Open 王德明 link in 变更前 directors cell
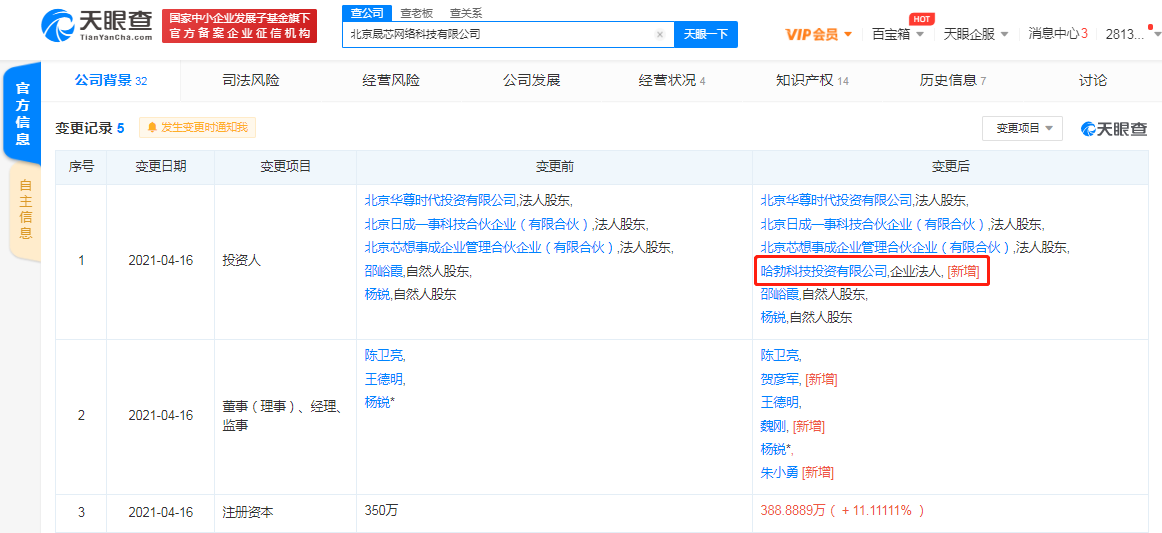The width and height of the screenshot is (1162, 533). [x=383, y=379]
